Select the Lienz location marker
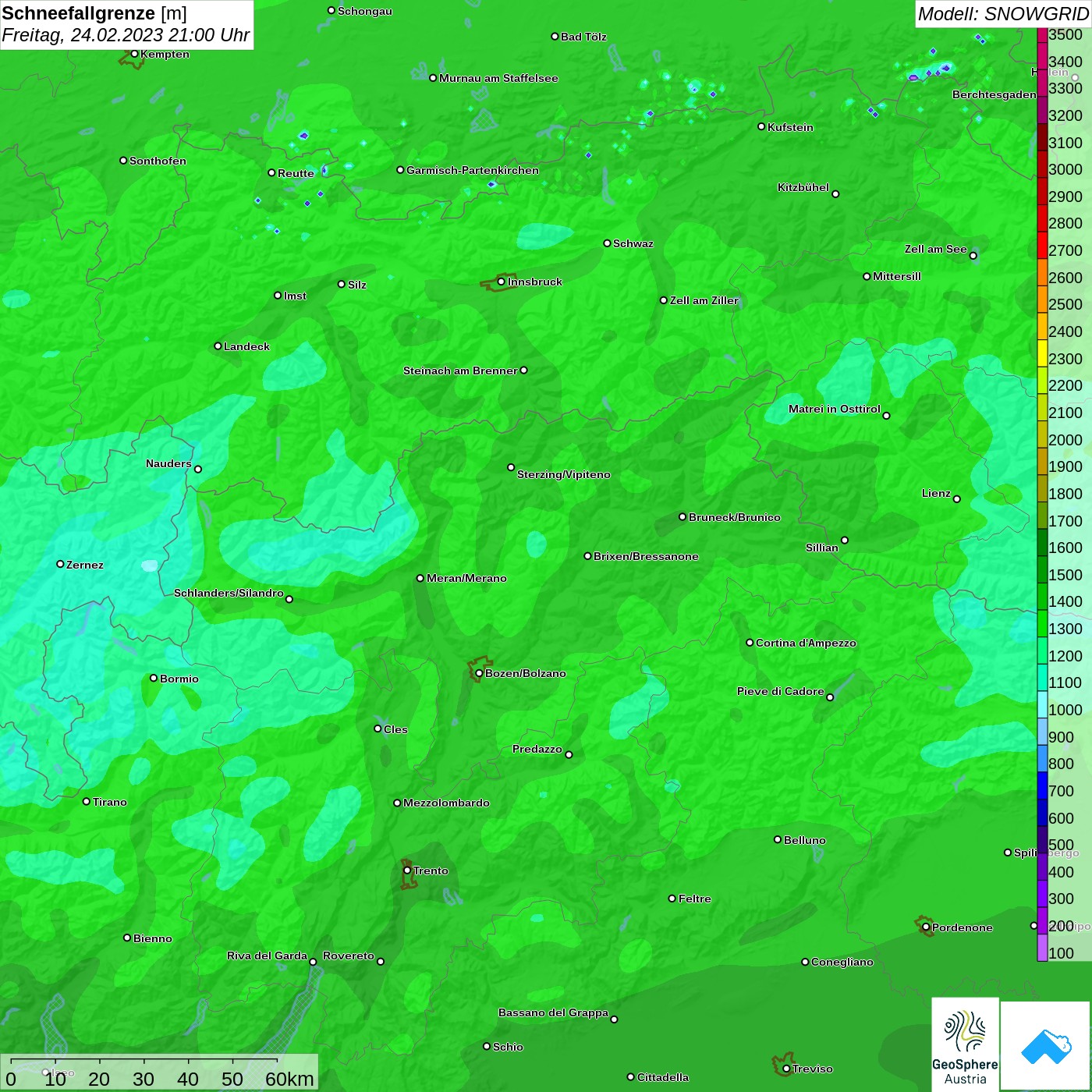Screen dimensions: 1092x1092 coord(957,499)
